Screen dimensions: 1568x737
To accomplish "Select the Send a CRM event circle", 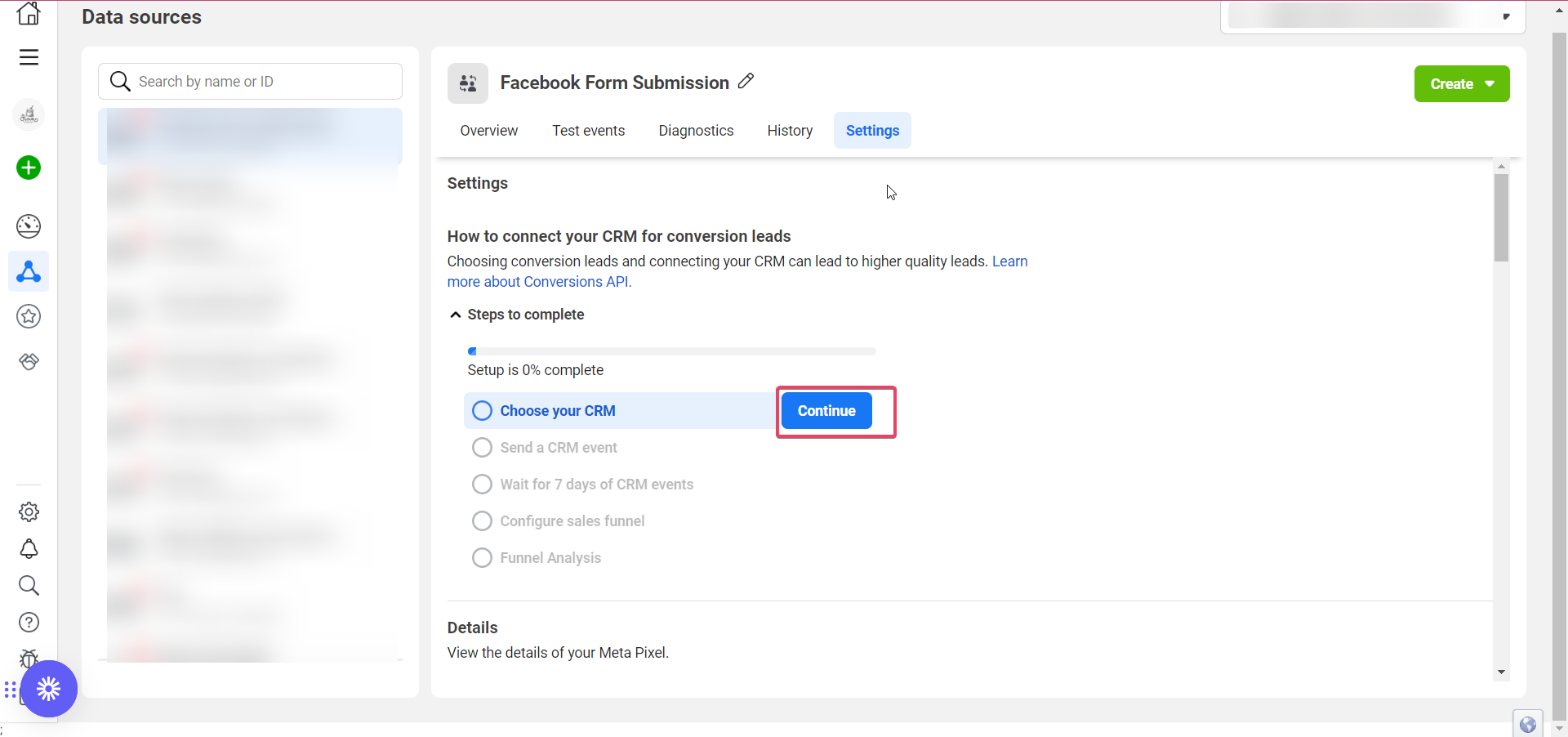I will pyautogui.click(x=483, y=447).
